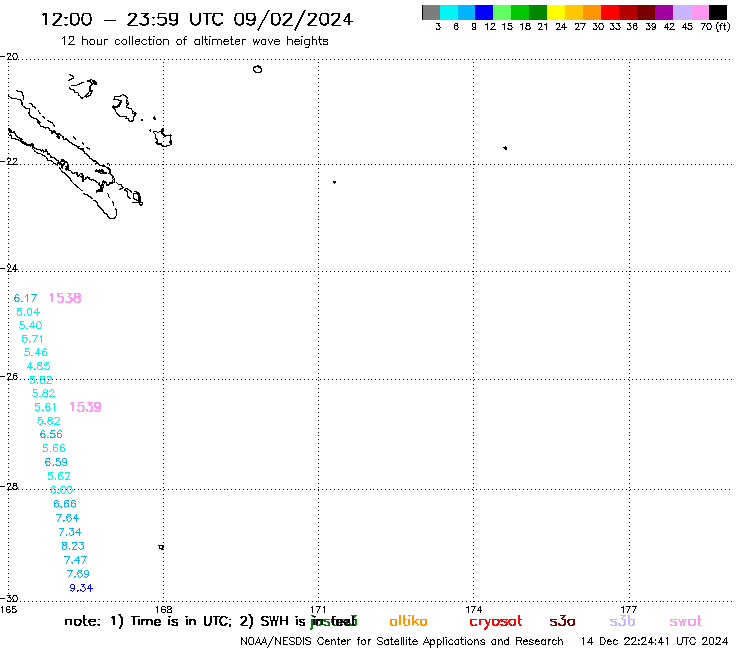This screenshot has height=650, width=740.
Task: Click the longitude axis label 174
Action: 474,610
